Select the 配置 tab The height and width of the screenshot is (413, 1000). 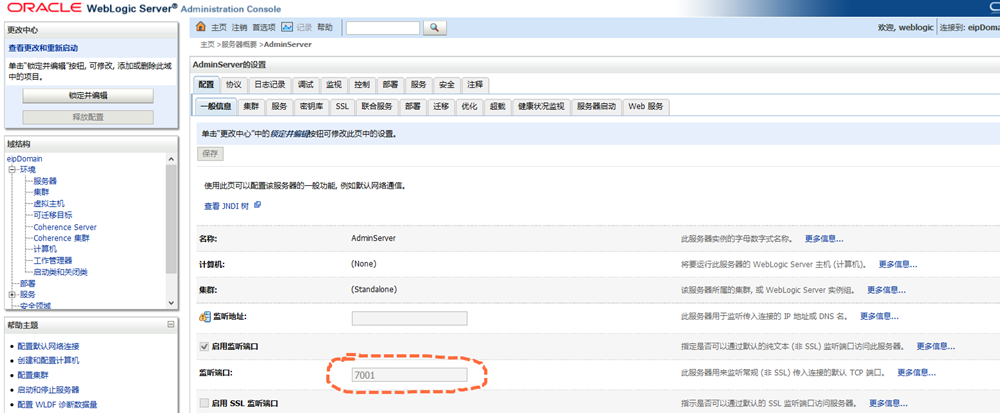[206, 85]
